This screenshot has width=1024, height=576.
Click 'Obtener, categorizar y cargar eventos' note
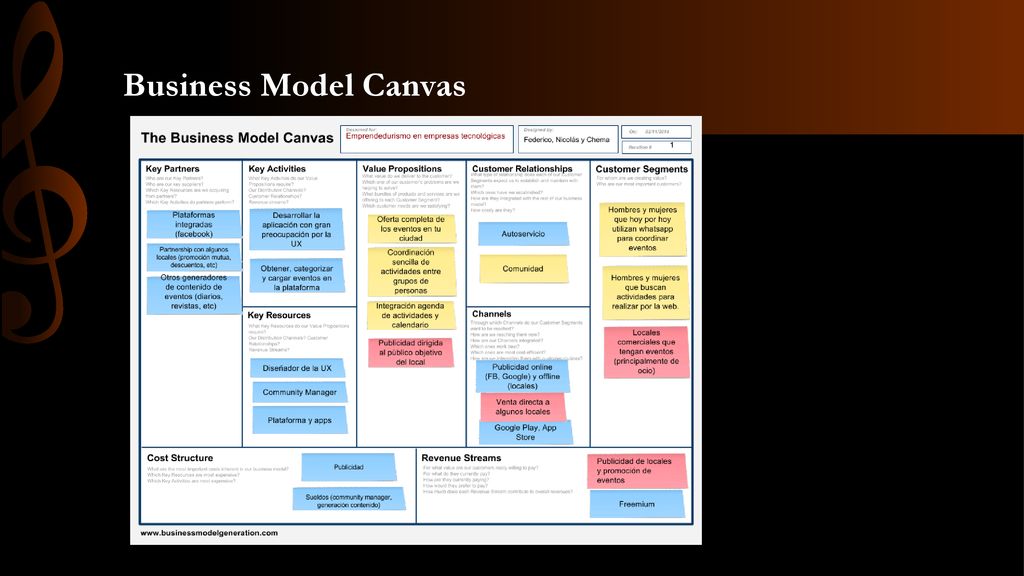click(x=296, y=277)
